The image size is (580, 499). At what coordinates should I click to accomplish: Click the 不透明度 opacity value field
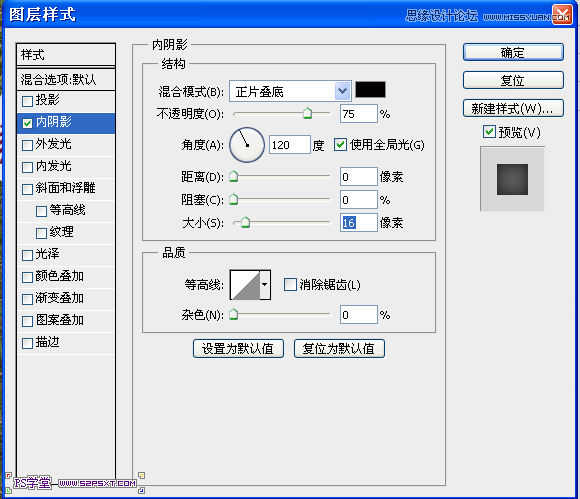pos(358,114)
